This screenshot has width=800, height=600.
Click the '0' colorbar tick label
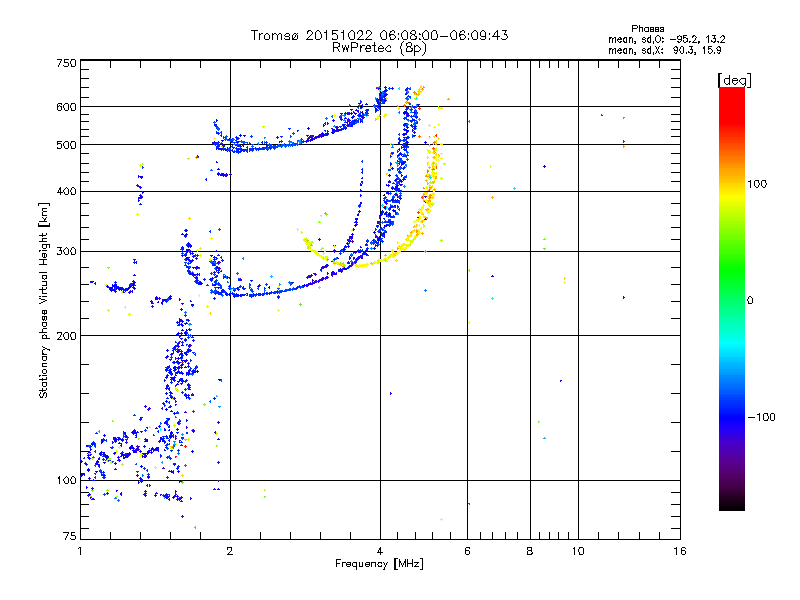click(750, 301)
